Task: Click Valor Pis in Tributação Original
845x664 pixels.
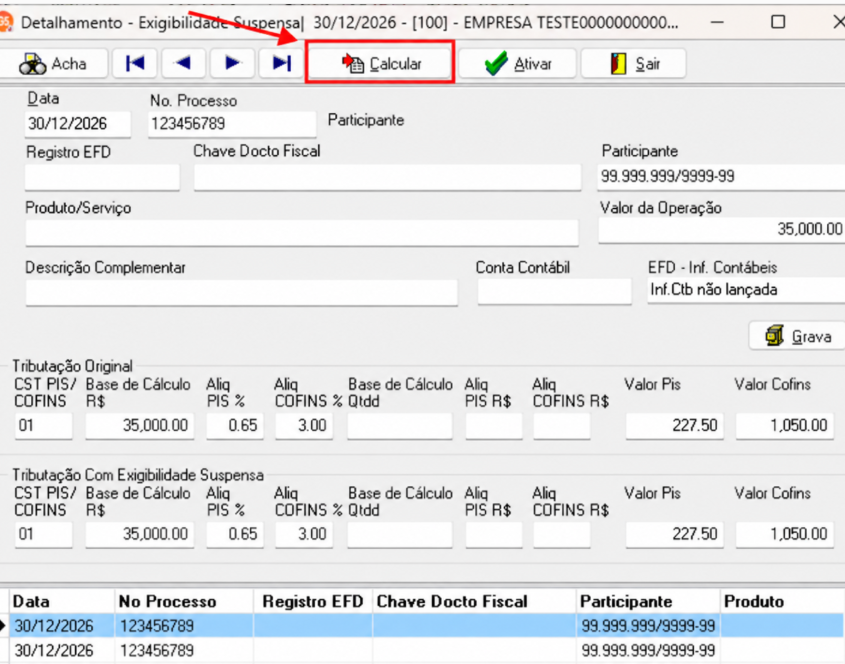Action: click(675, 426)
